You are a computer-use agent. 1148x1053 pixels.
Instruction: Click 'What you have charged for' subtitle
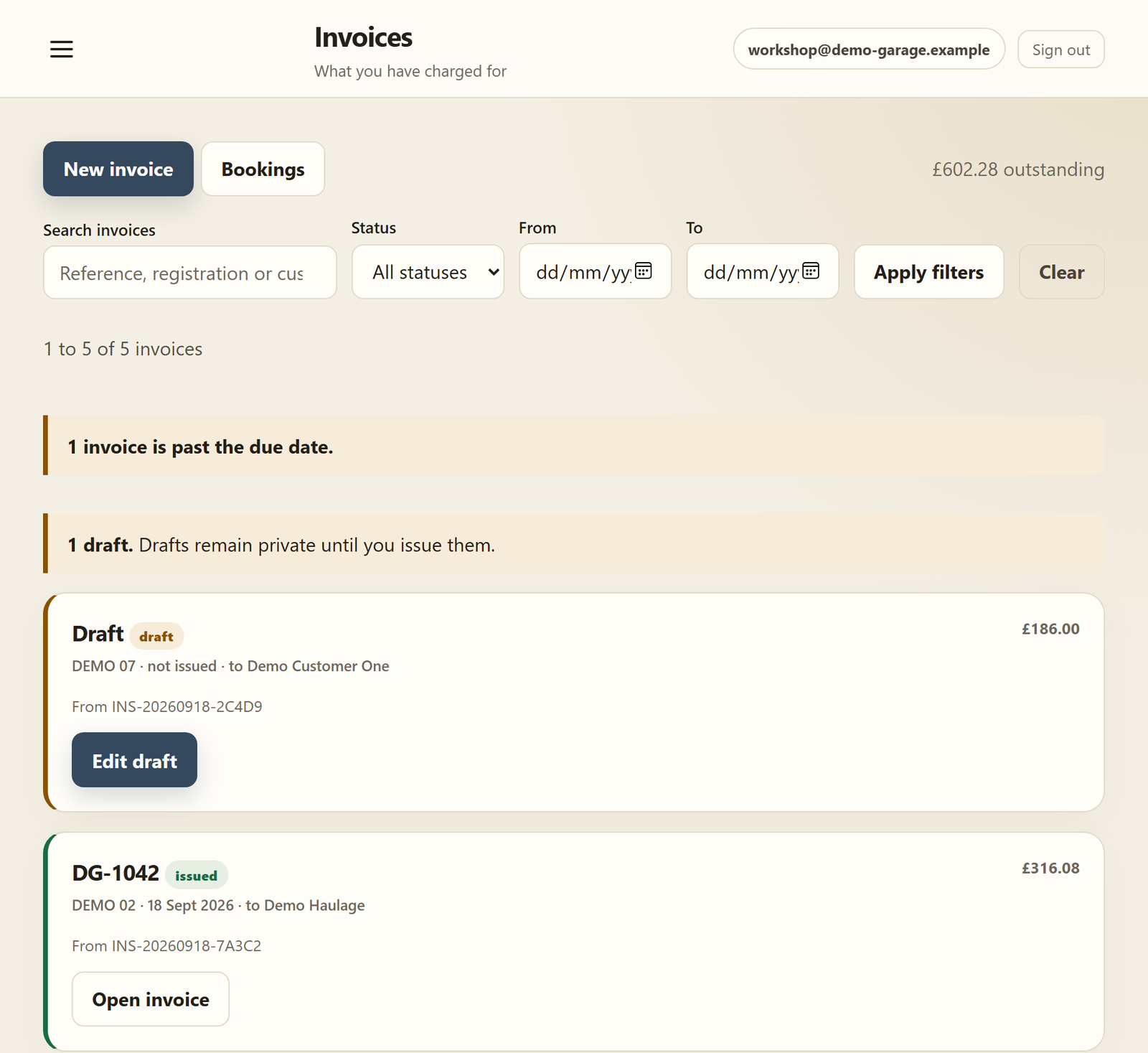[410, 71]
